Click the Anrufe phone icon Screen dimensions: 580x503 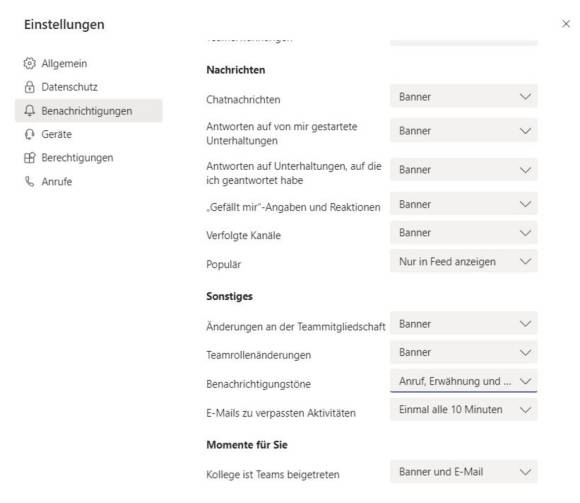[30, 181]
